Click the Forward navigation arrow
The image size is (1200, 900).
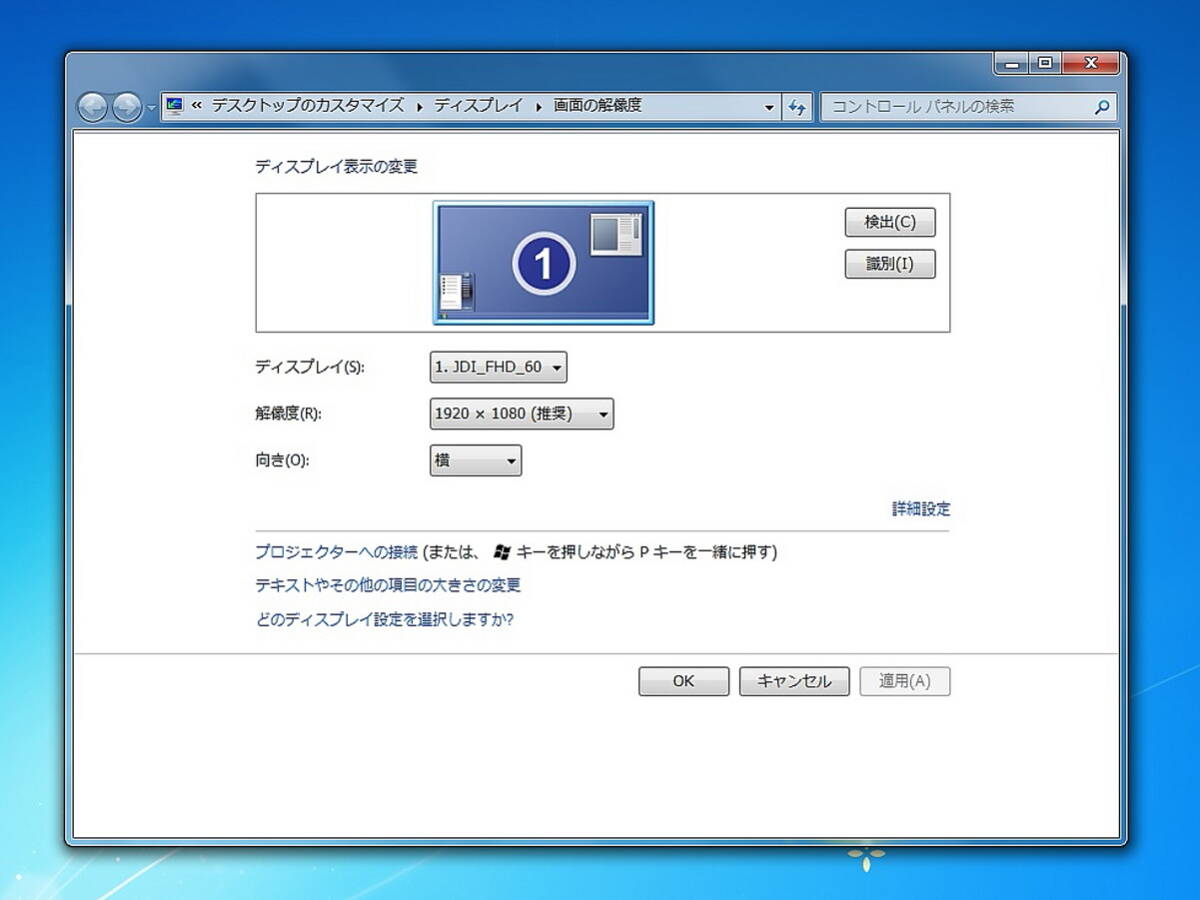(127, 107)
